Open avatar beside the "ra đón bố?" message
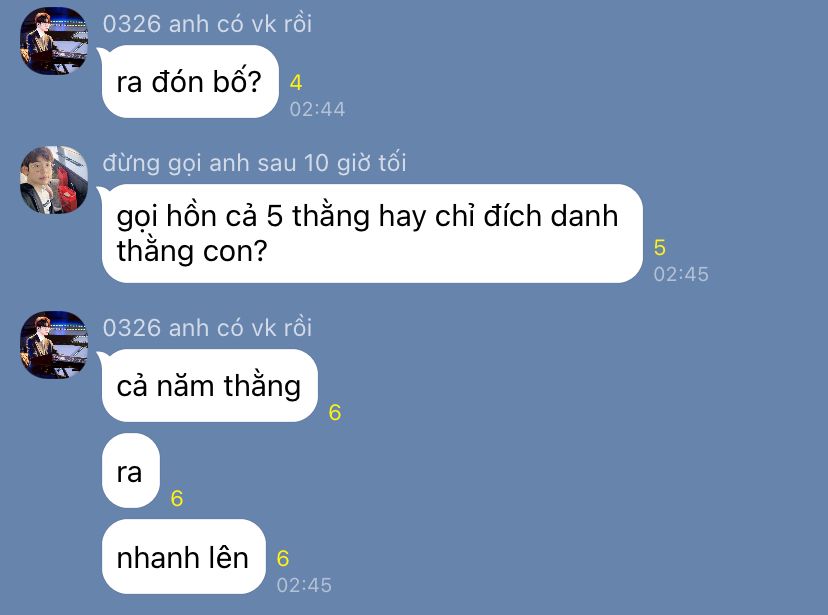 pyautogui.click(x=54, y=41)
